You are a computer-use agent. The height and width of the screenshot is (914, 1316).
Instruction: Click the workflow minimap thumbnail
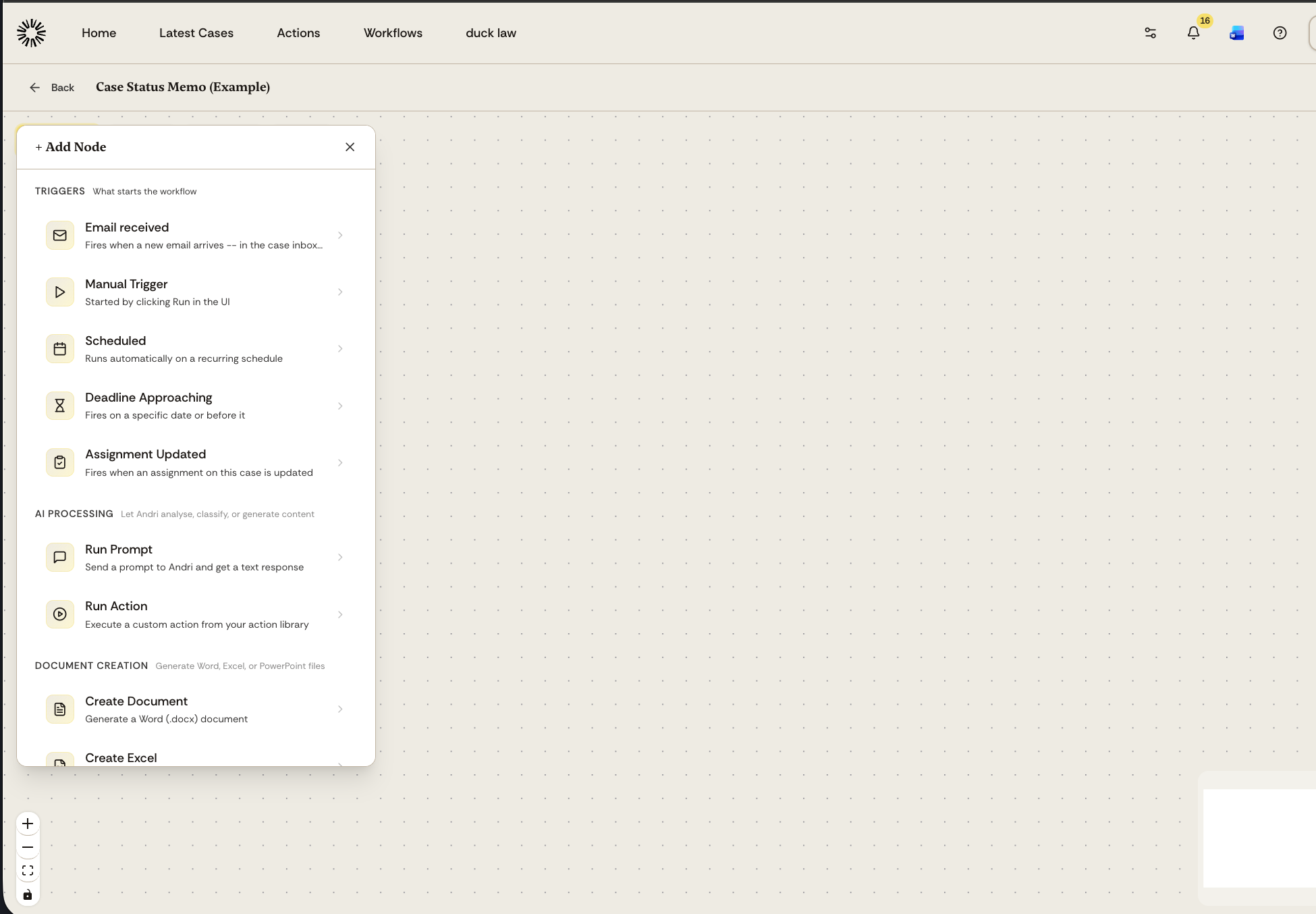pyautogui.click(x=1259, y=838)
